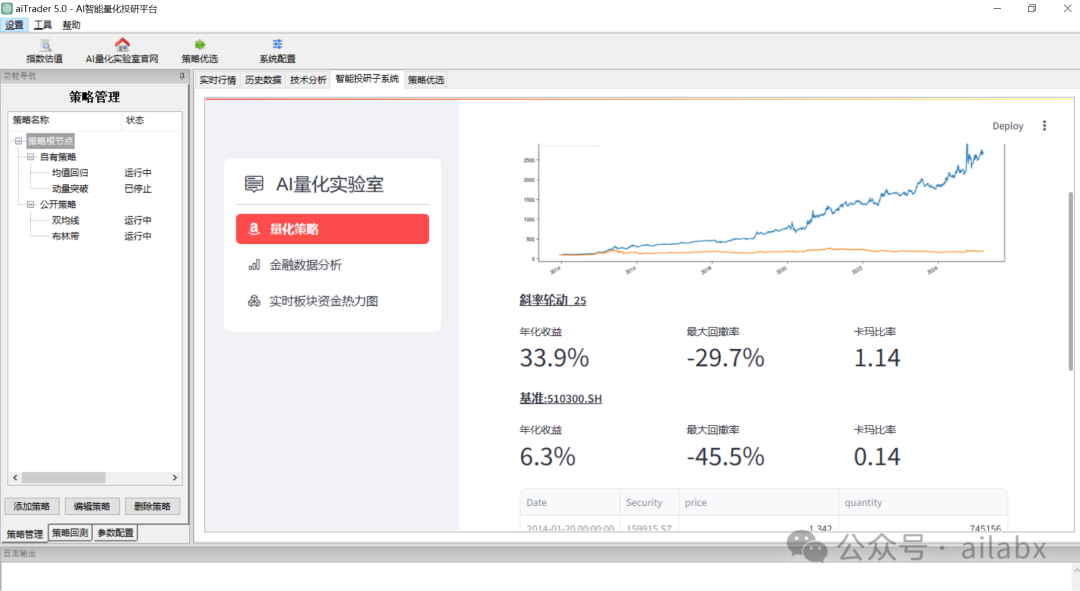Screen dimensions: 1080x591
Task: Switch to the 策略优选 tab
Action: tap(426, 80)
